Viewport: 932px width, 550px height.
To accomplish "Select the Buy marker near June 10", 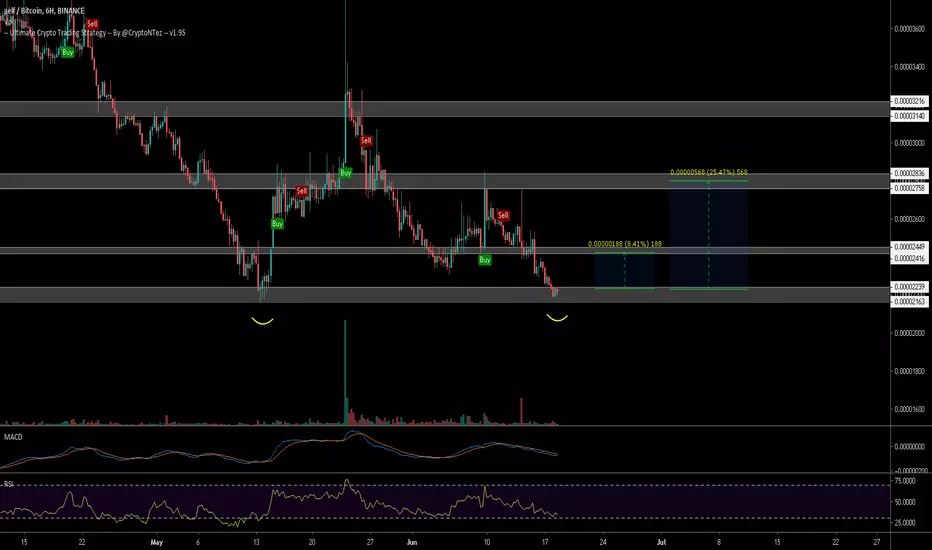I will [x=485, y=260].
